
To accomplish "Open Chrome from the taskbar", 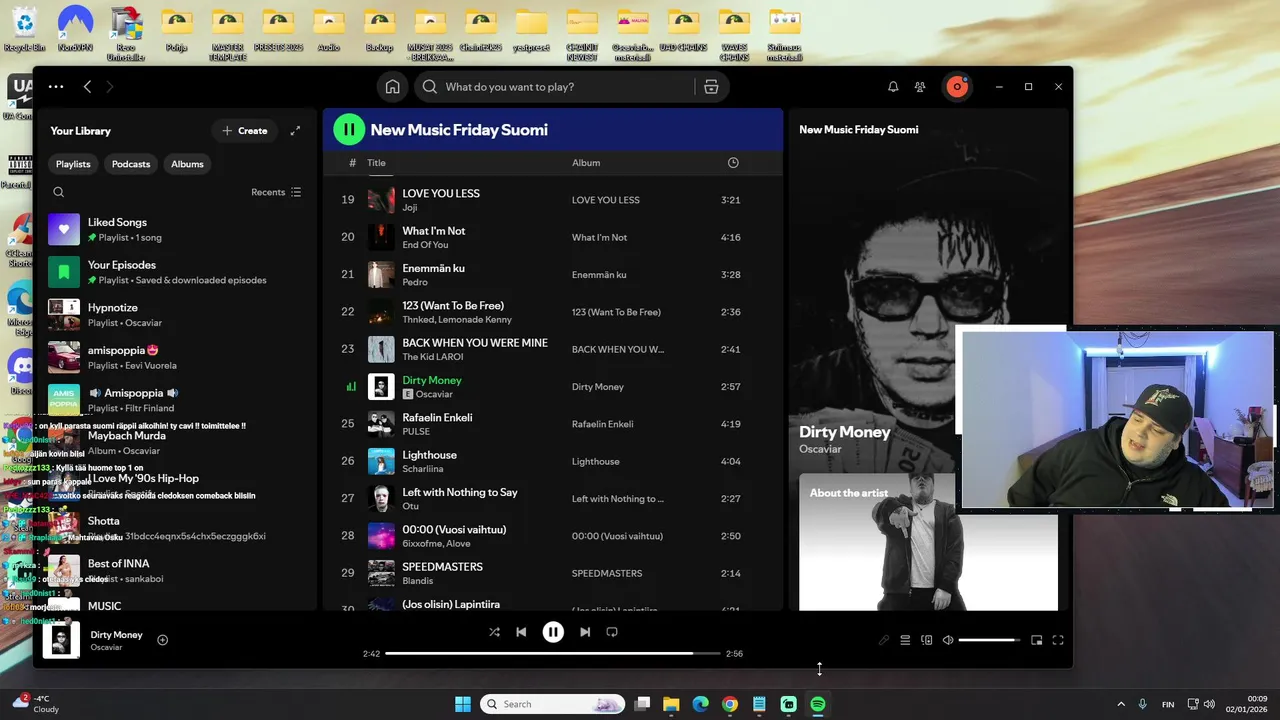I will click(x=730, y=704).
